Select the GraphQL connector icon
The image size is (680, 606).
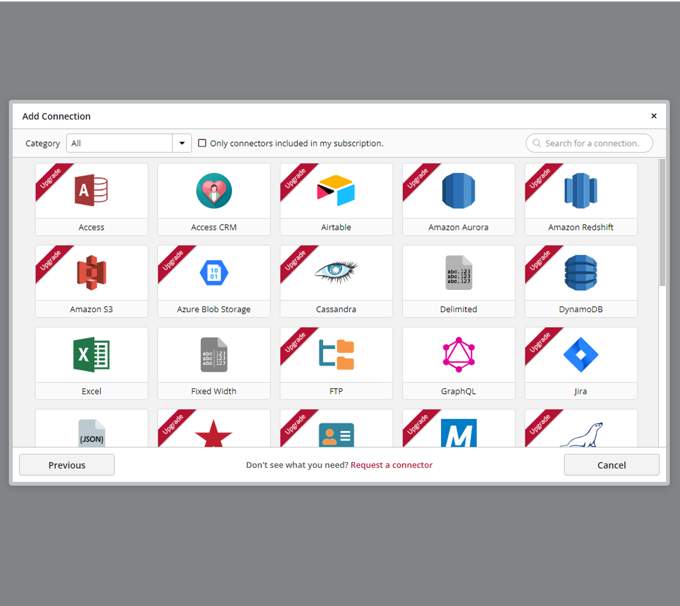pyautogui.click(x=458, y=354)
